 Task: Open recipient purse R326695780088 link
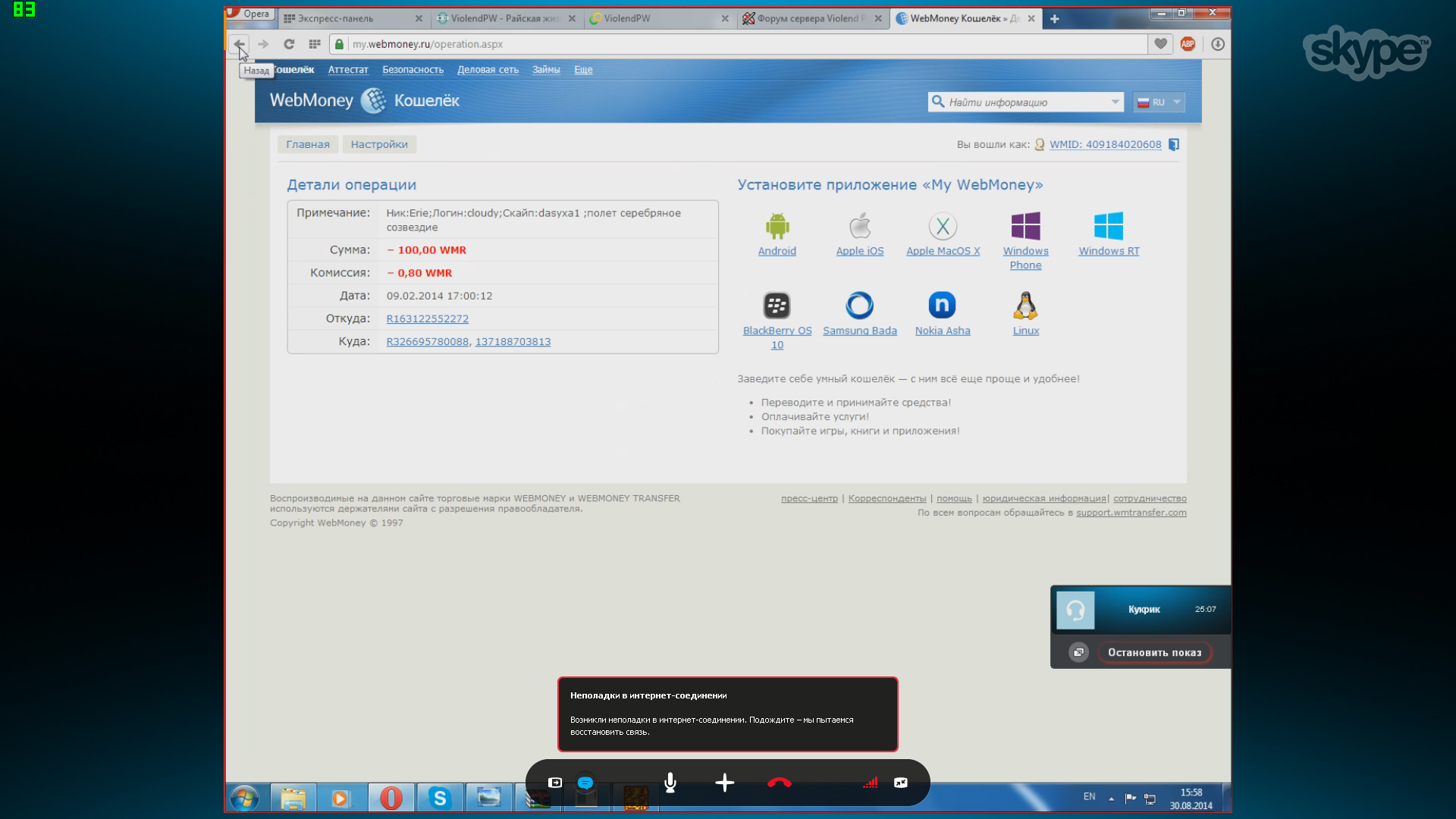click(428, 342)
